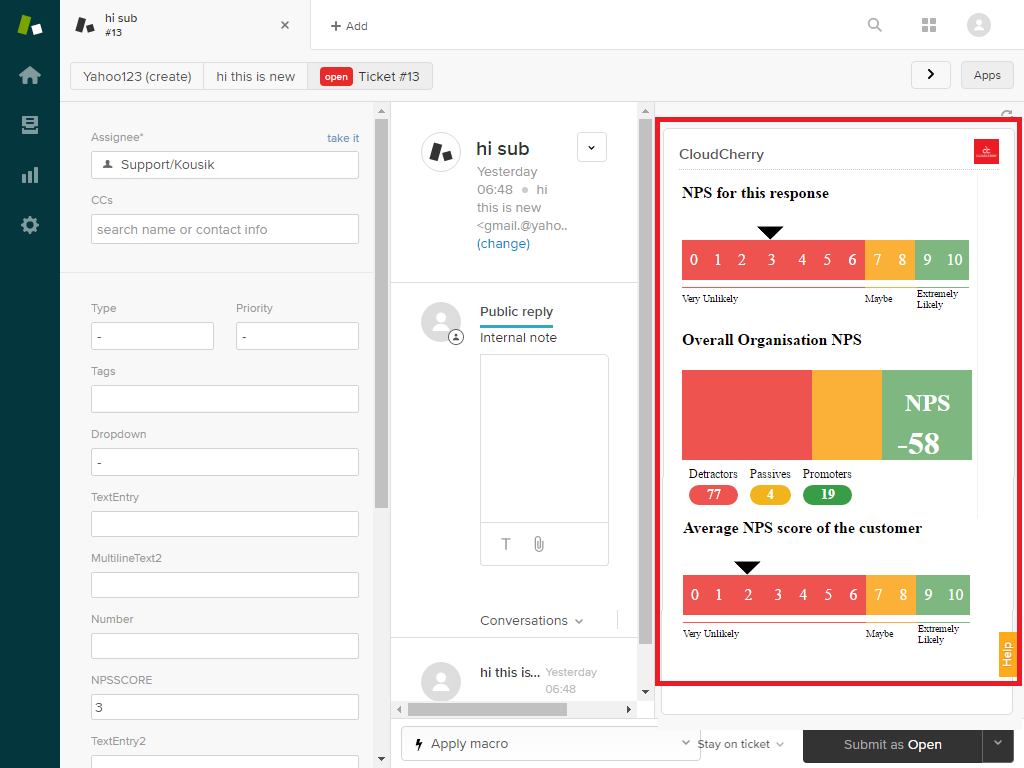The width and height of the screenshot is (1024, 768).
Task: Open the Stay on ticket dropdown
Action: [x=740, y=744]
